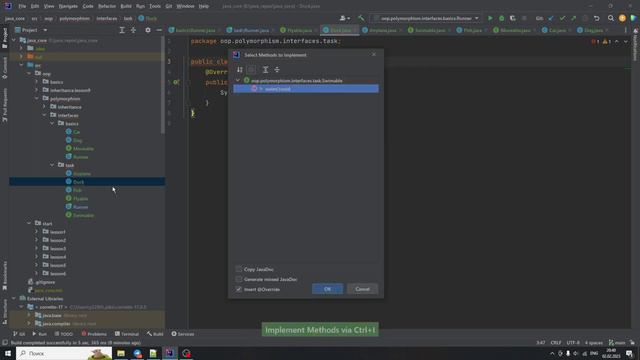Viewport: 640px width, 360px height.
Task: Click Git commit checkmark
Action: (x=562, y=18)
